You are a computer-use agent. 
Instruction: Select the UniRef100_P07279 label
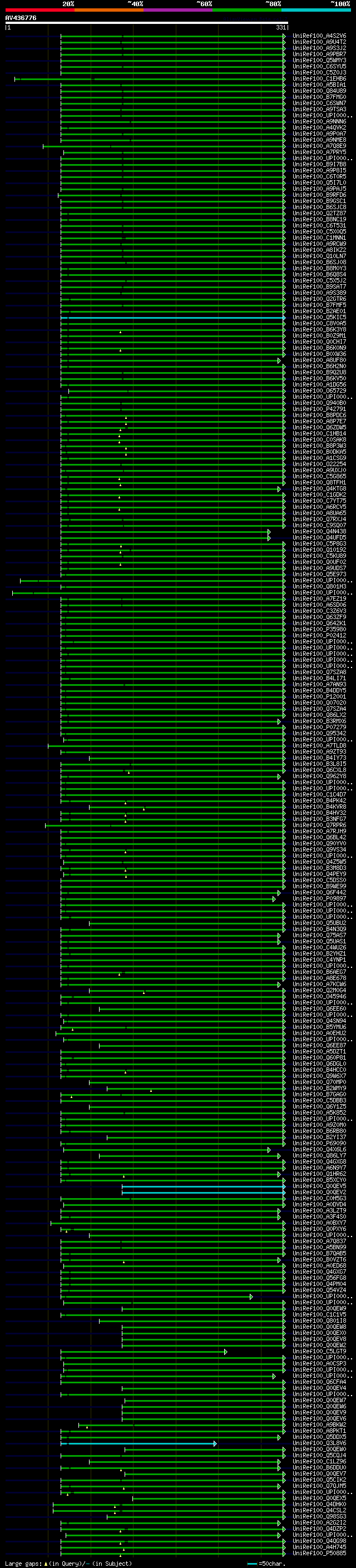(319, 728)
